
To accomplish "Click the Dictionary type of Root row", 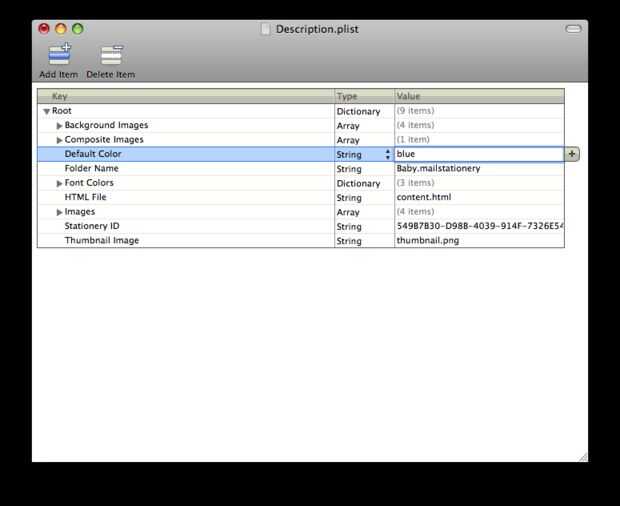I will click(358, 112).
